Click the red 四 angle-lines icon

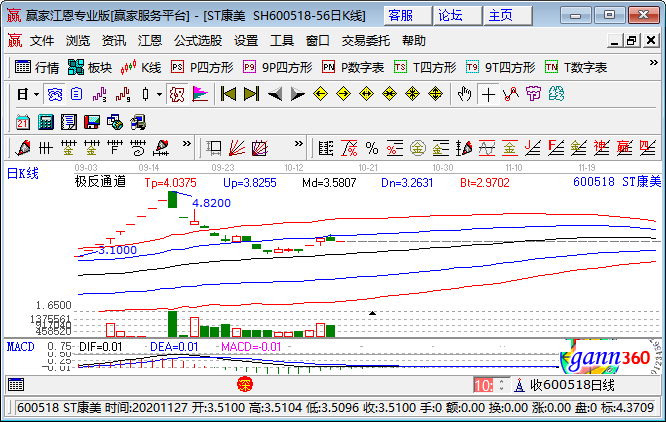pyautogui.click(x=647, y=148)
